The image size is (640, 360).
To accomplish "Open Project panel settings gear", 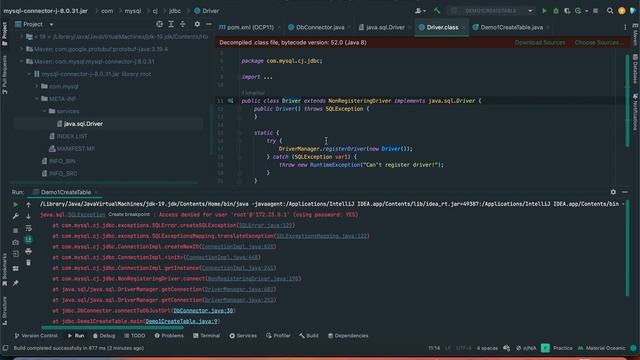I will point(197,24).
